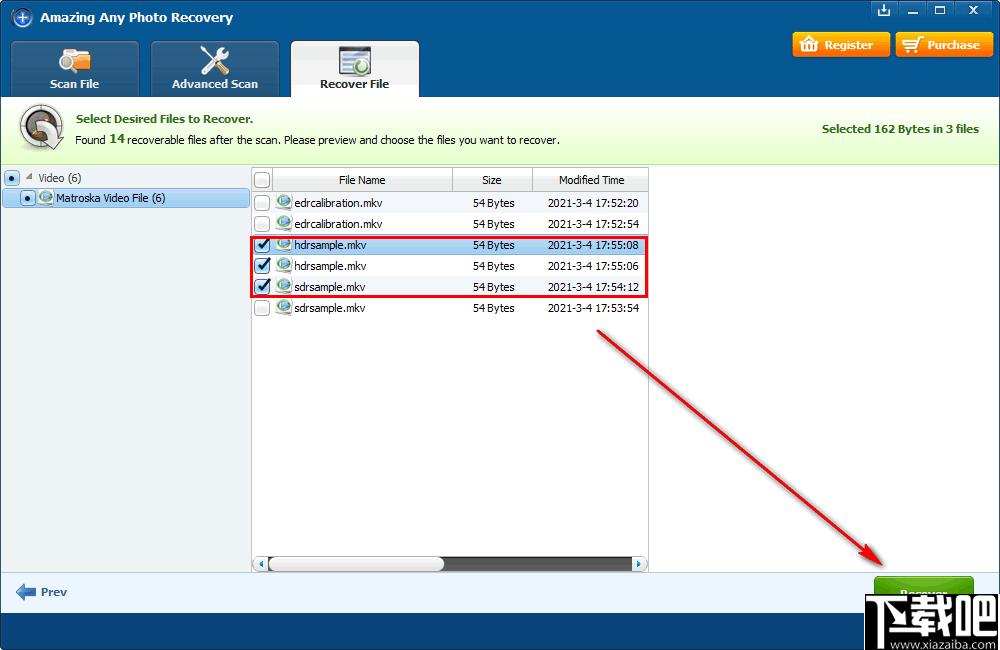Sort files by Modified Time column

591,180
